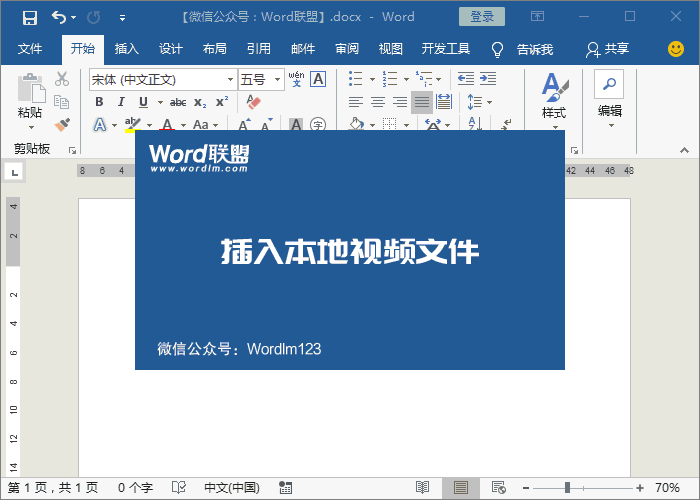Switch to the 视图 ribbon tab
Viewport: 700px width, 500px height.
391,48
